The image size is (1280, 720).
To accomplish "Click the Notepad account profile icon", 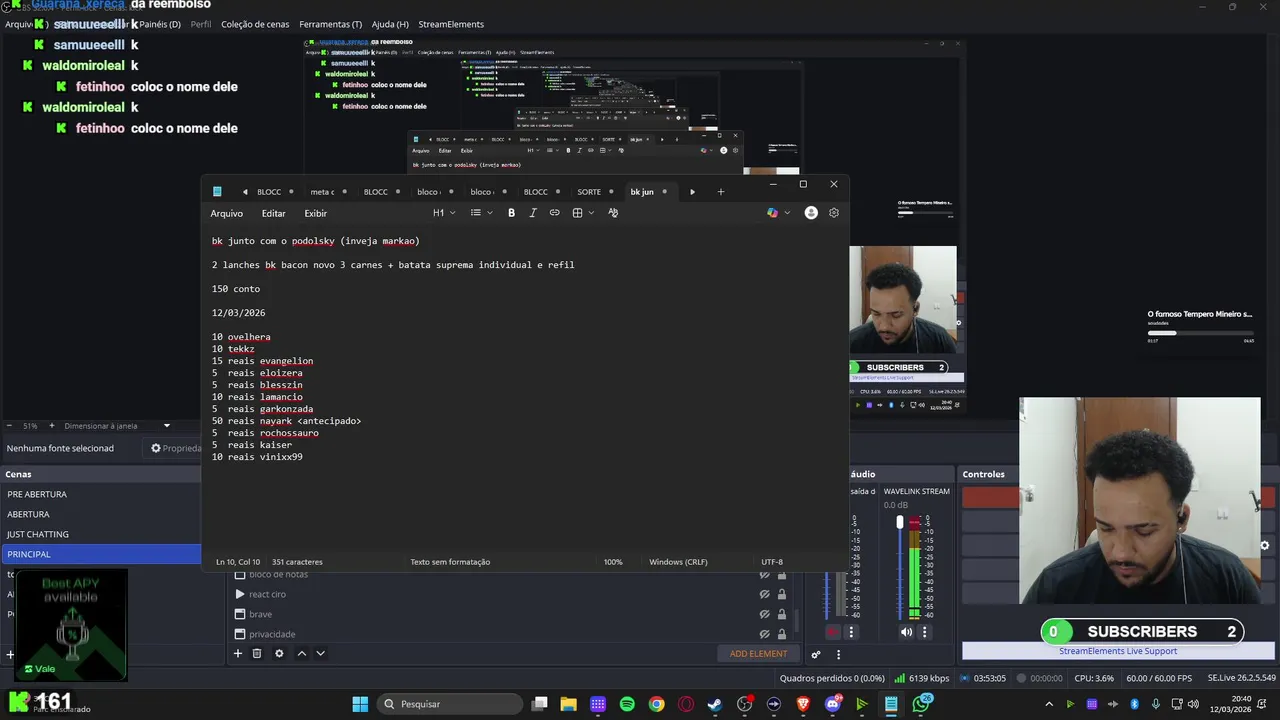I will 811,213.
